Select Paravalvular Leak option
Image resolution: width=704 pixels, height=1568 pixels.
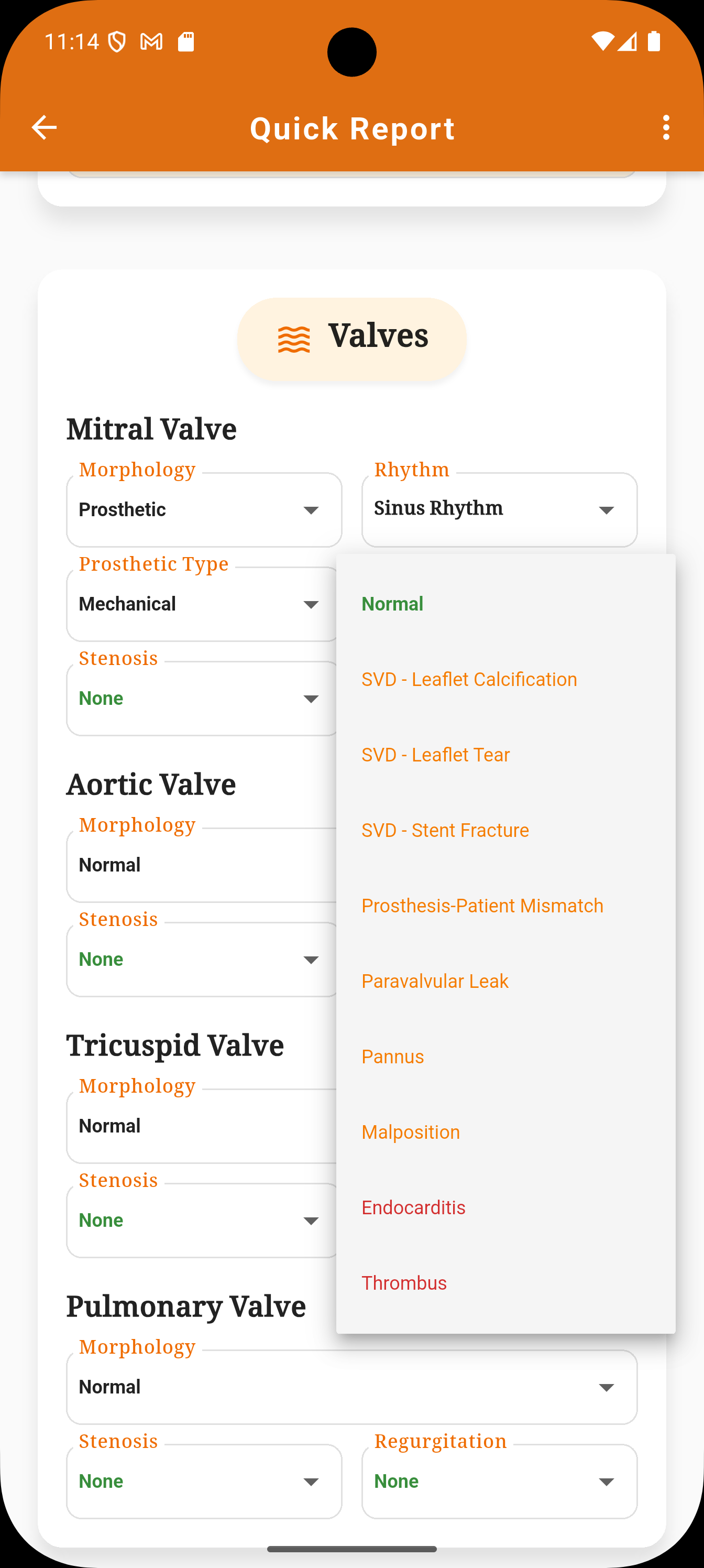pyautogui.click(x=505, y=981)
